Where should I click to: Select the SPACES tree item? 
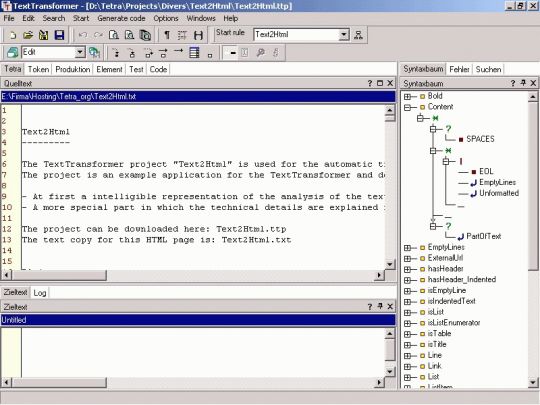tap(480, 139)
